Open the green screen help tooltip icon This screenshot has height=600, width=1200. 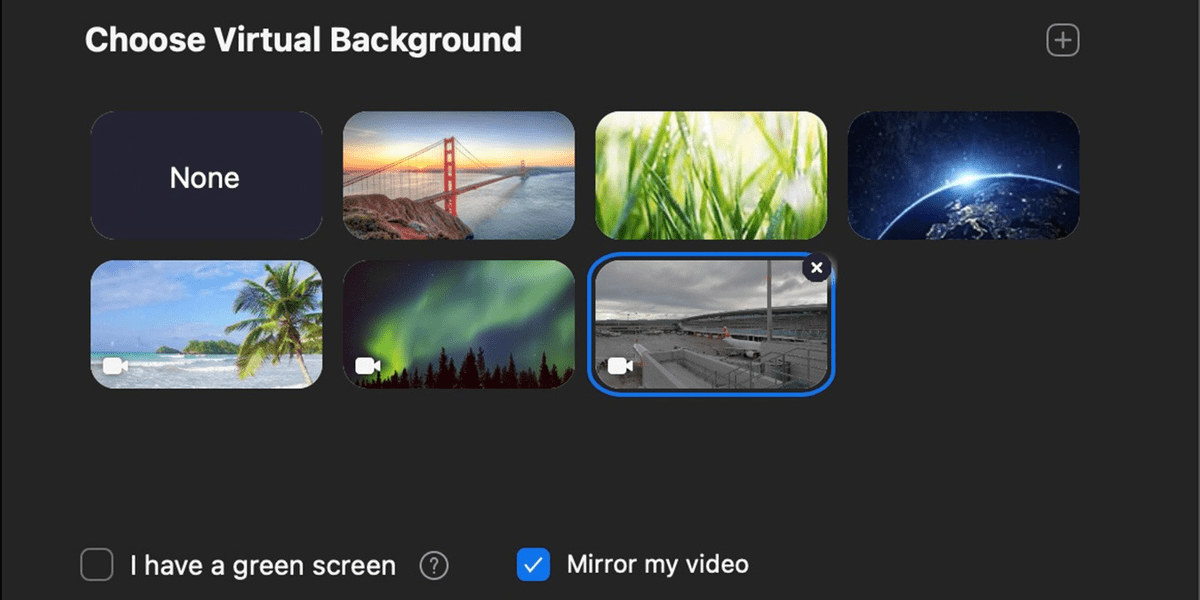434,565
